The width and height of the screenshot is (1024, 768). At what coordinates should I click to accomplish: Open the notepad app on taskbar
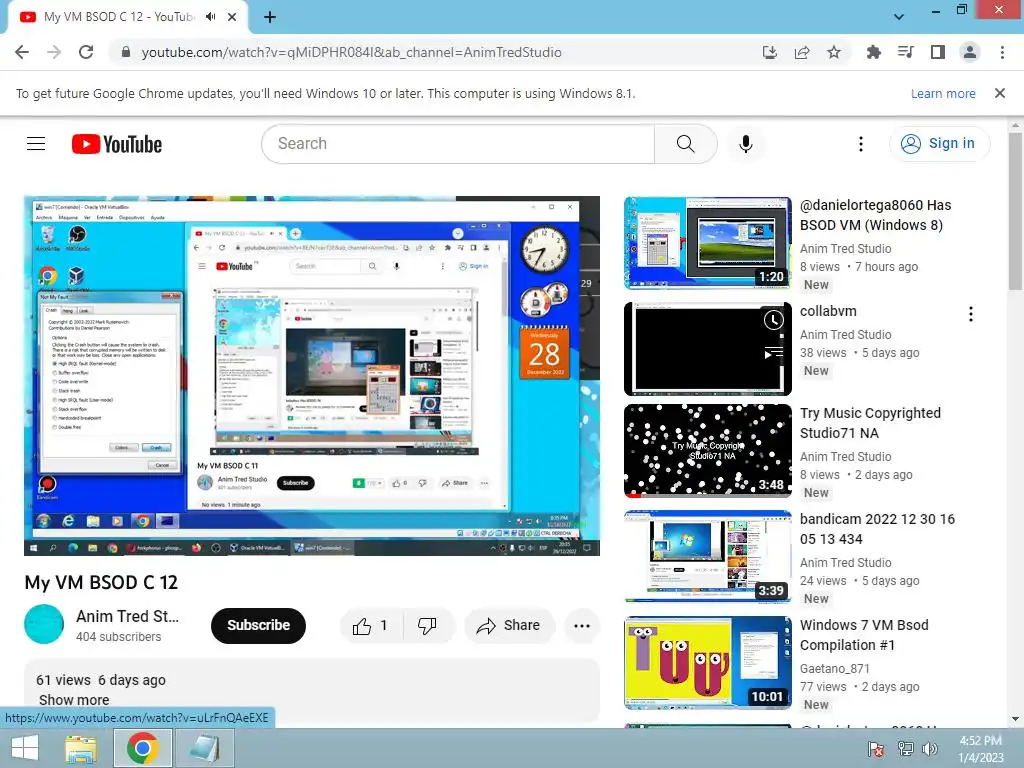coord(205,748)
